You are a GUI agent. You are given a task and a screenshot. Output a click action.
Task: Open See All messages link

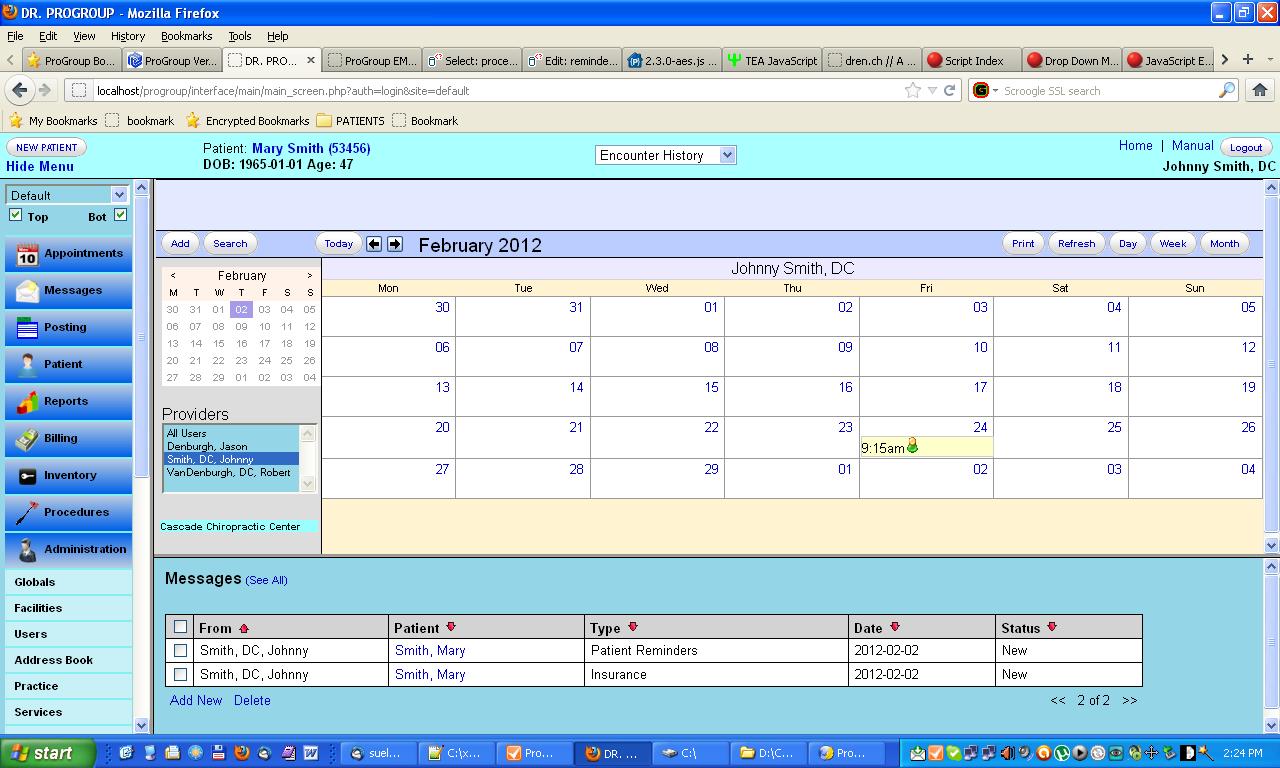coord(266,580)
